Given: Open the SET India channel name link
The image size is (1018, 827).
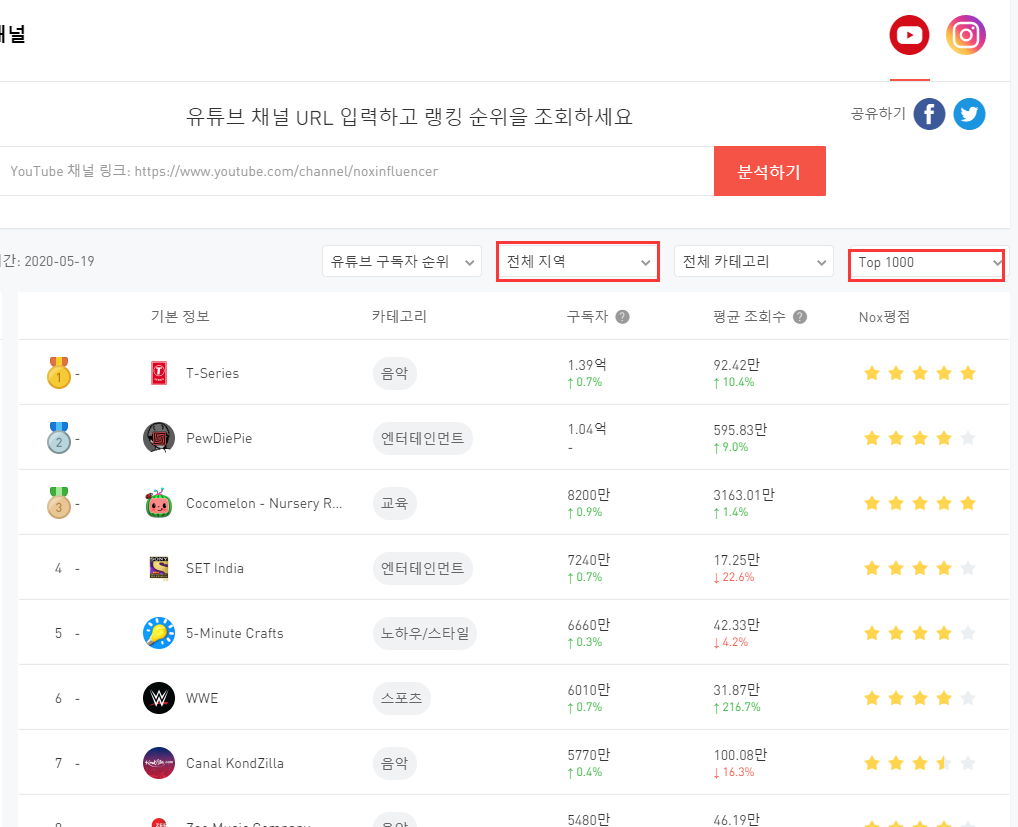Looking at the screenshot, I should [215, 568].
